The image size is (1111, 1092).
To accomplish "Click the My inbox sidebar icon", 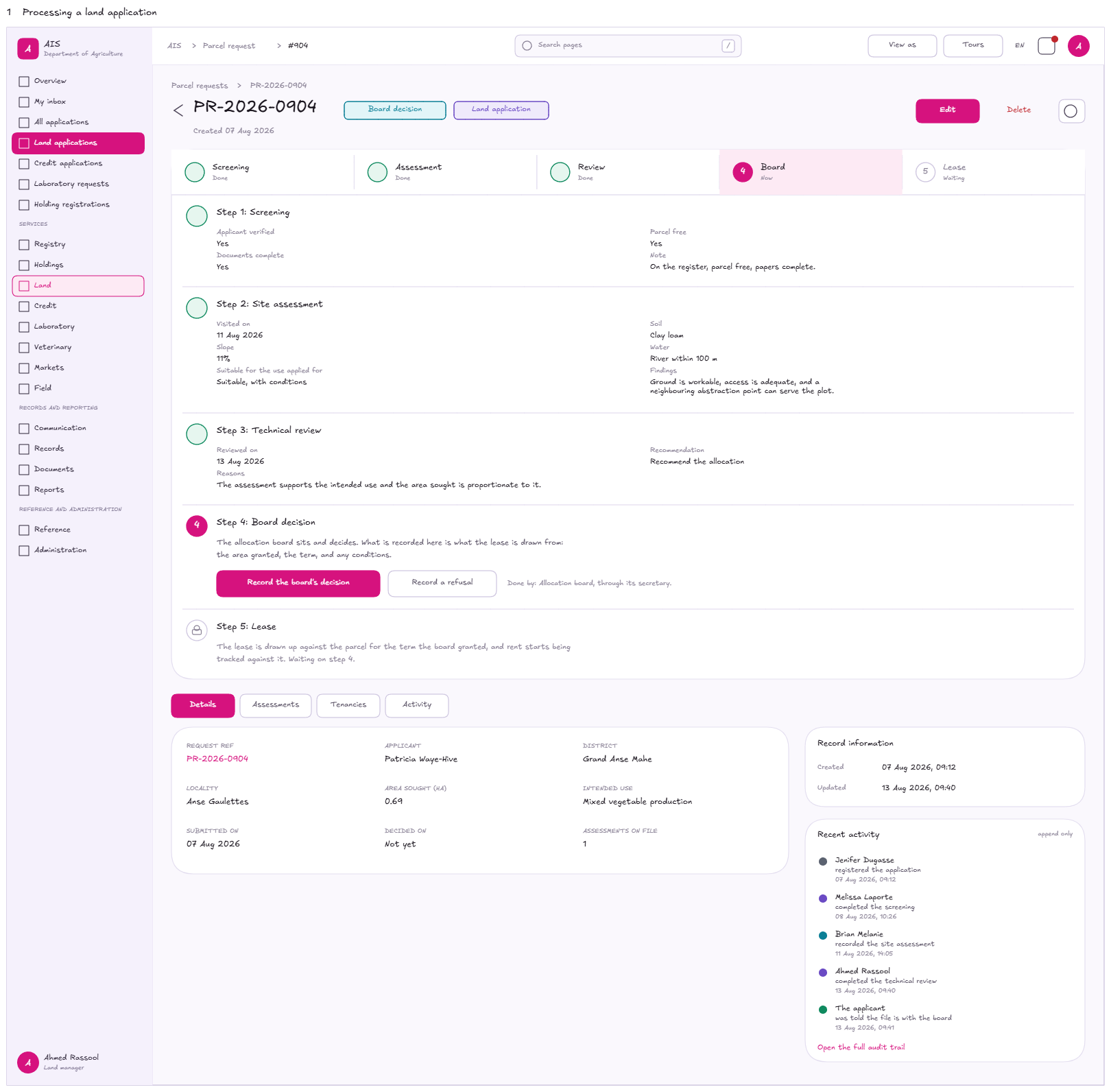I will [24, 102].
